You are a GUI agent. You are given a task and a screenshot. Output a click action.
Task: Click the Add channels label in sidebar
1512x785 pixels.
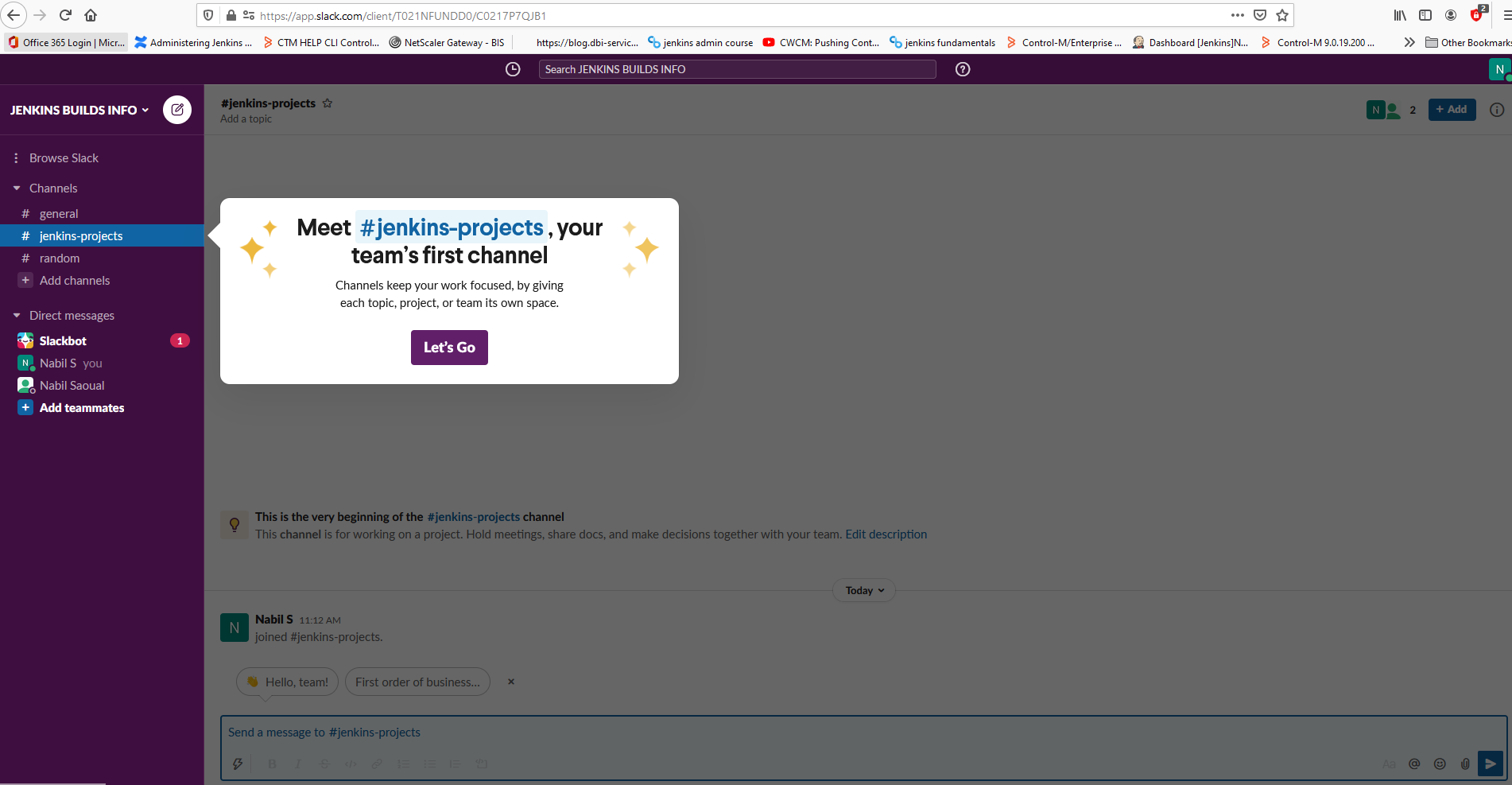click(75, 280)
